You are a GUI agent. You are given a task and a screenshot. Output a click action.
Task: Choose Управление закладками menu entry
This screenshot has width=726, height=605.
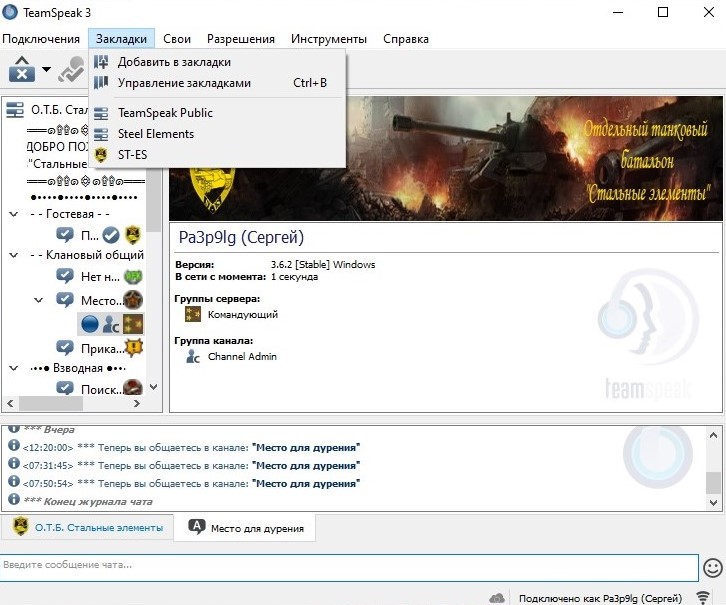click(x=217, y=83)
